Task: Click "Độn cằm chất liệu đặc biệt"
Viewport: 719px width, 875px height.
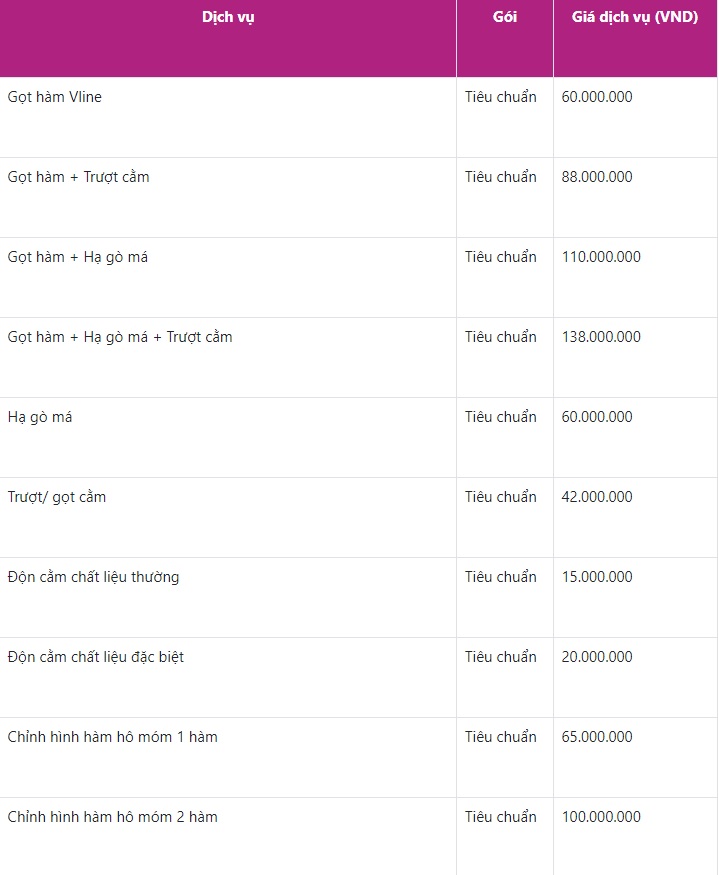Action: 96,657
